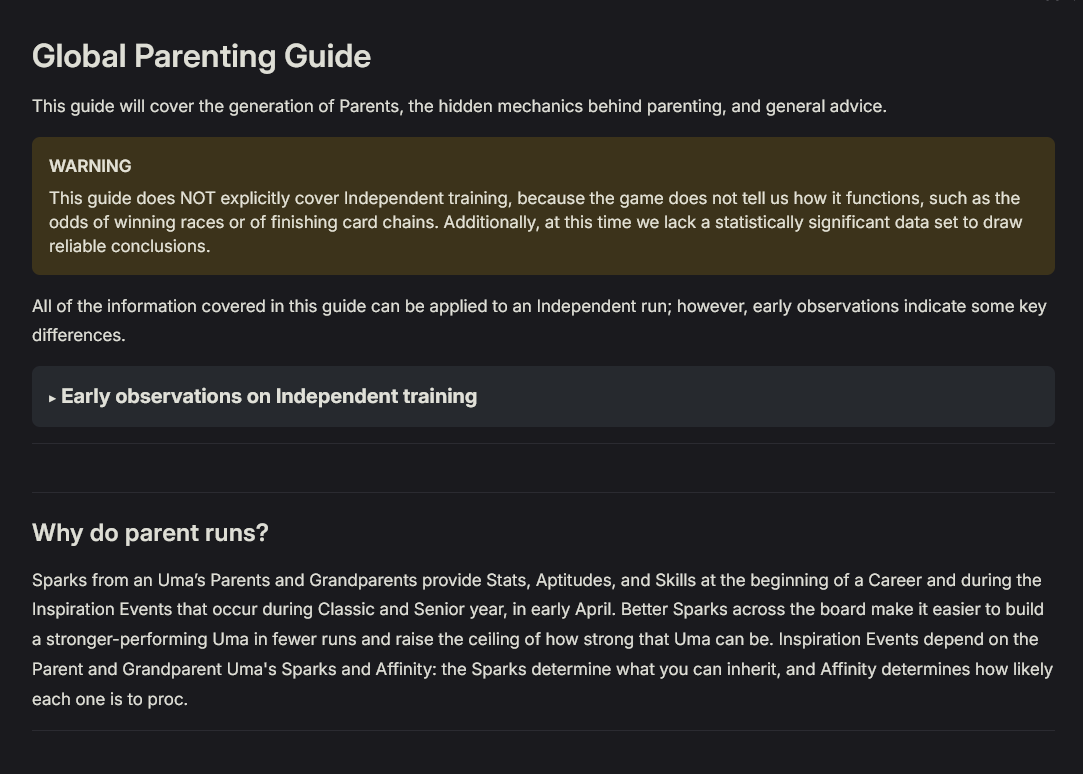Select the 'Why do parent runs?' heading
1083x774 pixels.
(150, 533)
